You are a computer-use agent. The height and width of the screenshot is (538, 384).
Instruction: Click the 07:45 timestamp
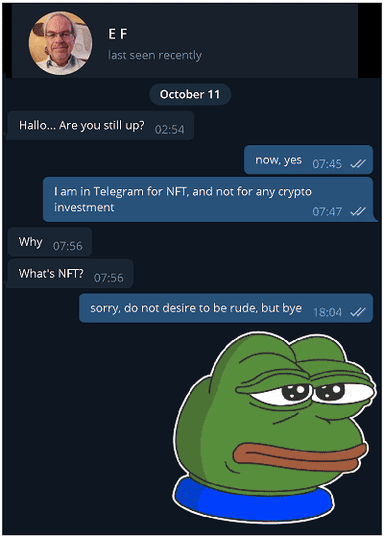[327, 164]
